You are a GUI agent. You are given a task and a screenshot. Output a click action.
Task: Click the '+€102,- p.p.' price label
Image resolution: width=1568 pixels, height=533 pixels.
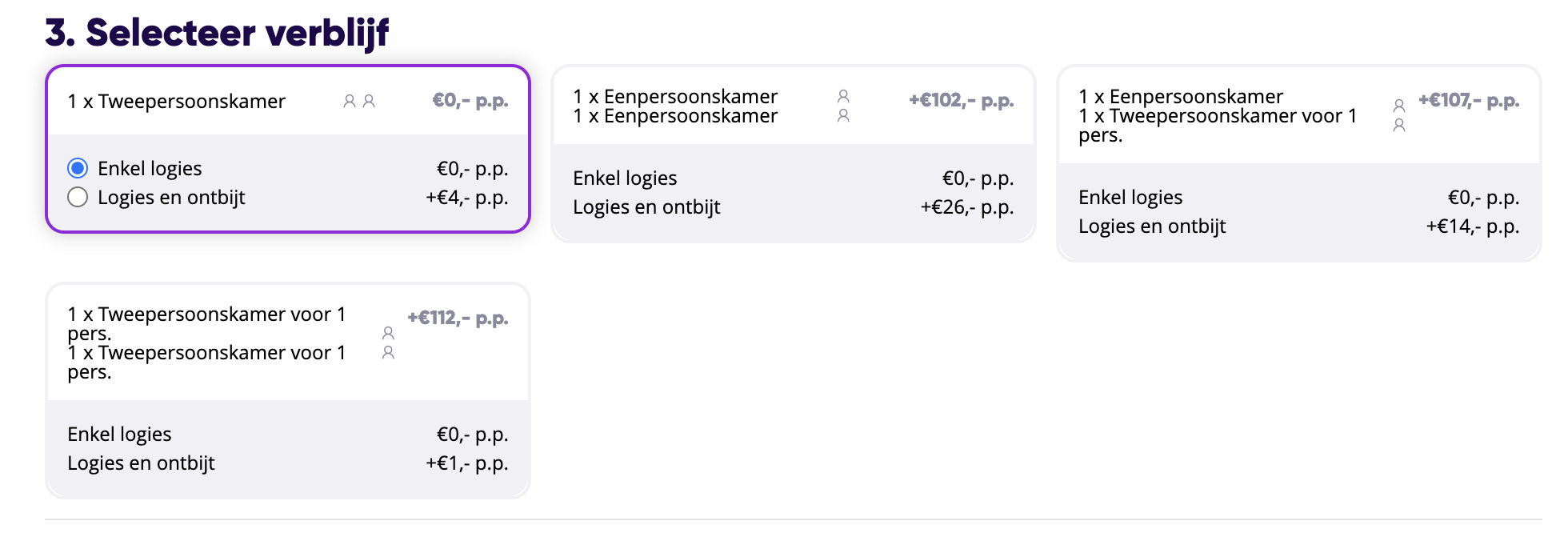click(961, 101)
